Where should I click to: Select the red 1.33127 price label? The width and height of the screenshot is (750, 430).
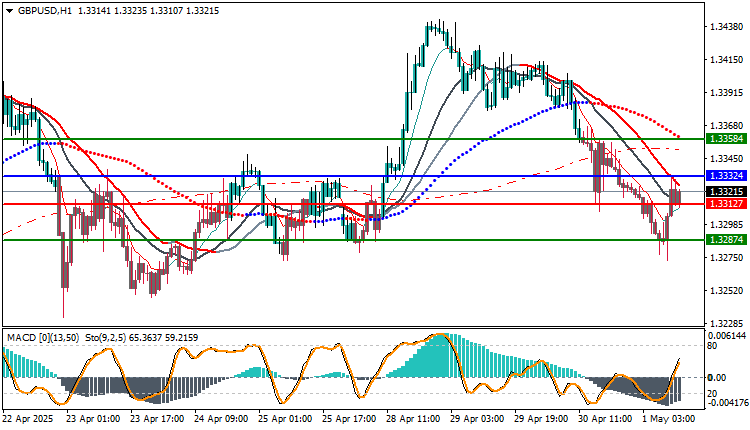point(726,204)
